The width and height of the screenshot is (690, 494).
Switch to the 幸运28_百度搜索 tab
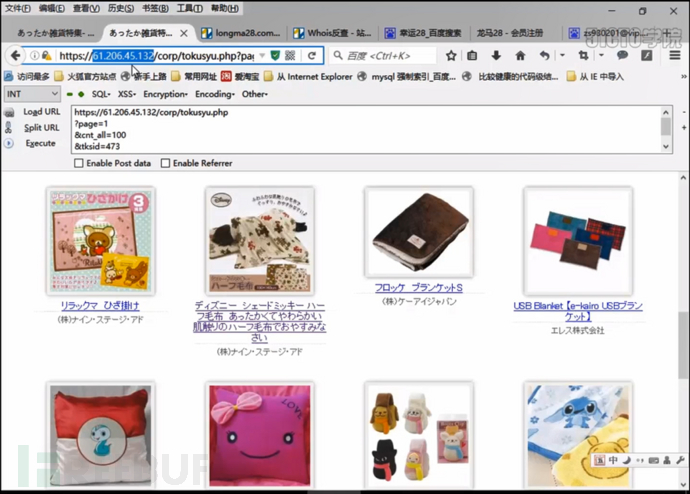(x=423, y=33)
